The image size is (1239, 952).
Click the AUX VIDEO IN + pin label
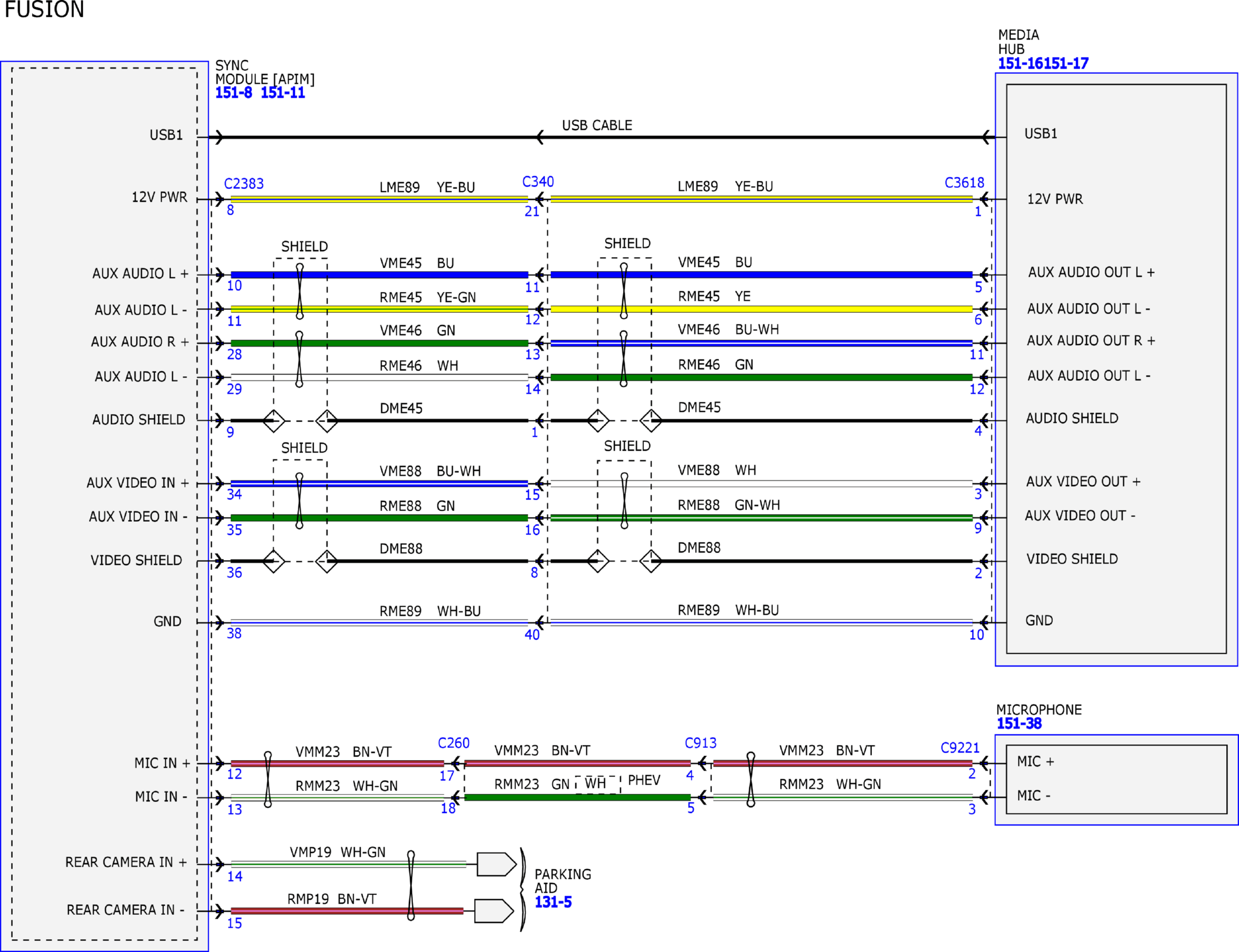pos(138,483)
